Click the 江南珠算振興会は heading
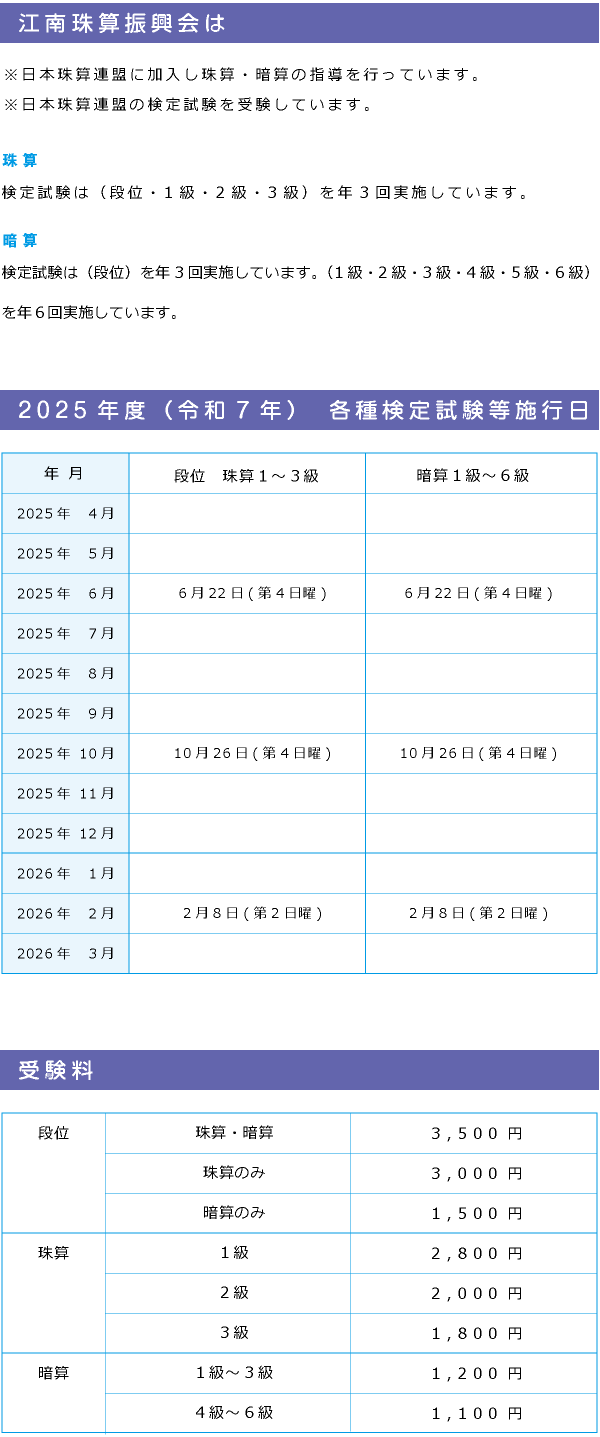600x1437 pixels. click(x=122, y=24)
